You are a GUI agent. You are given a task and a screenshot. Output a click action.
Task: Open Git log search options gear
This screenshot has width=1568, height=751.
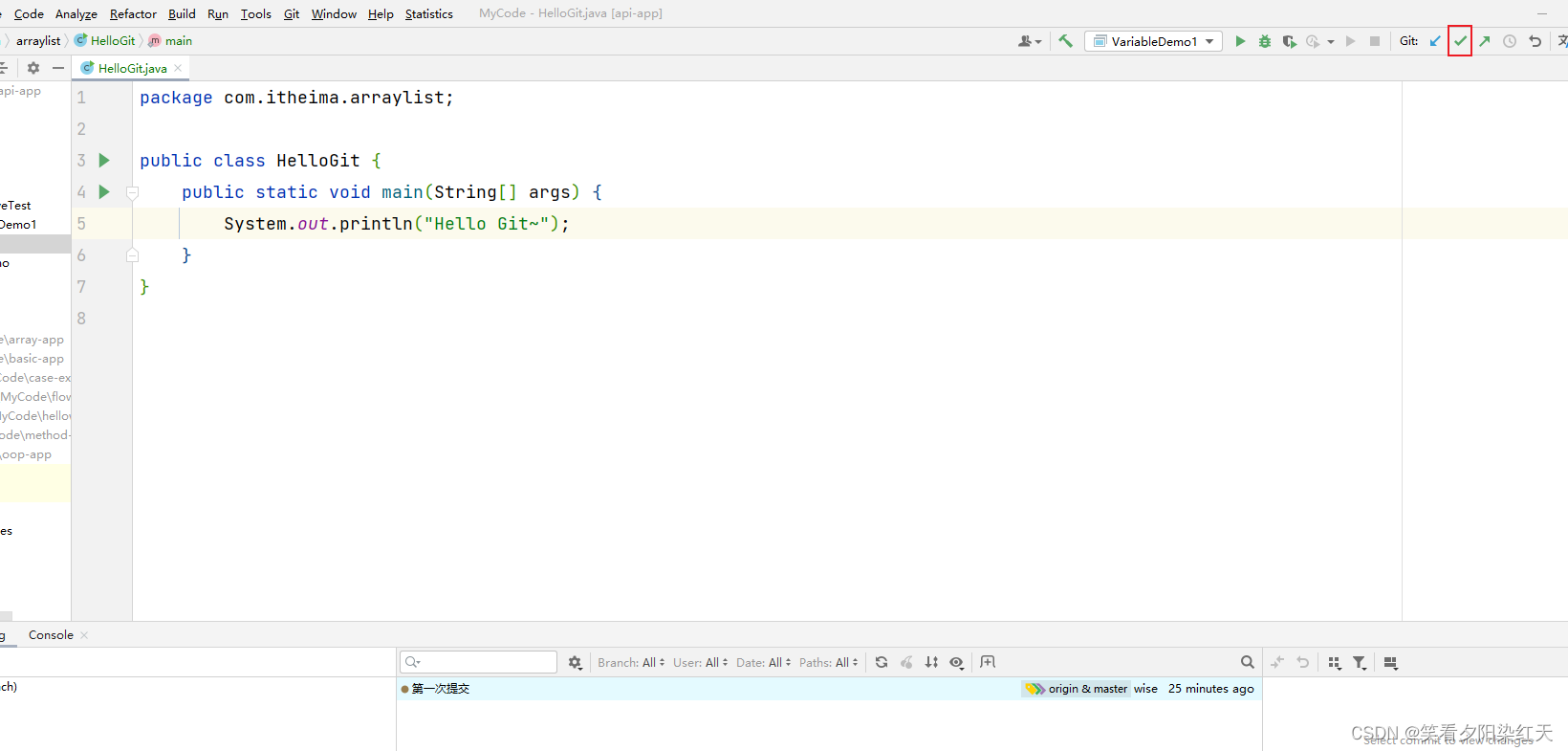coord(575,662)
